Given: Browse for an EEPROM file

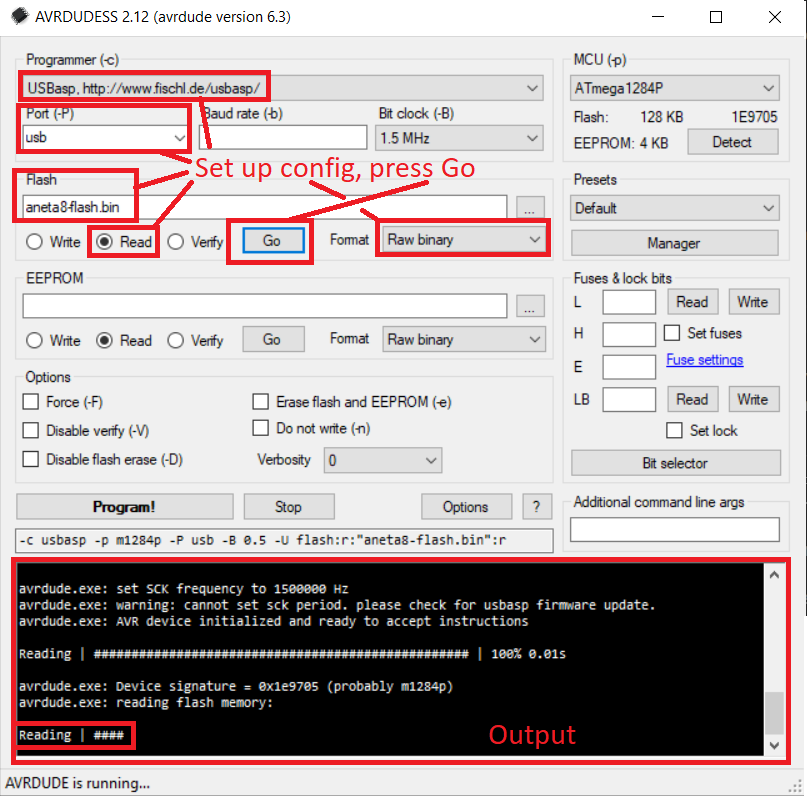Looking at the screenshot, I should tap(530, 306).
